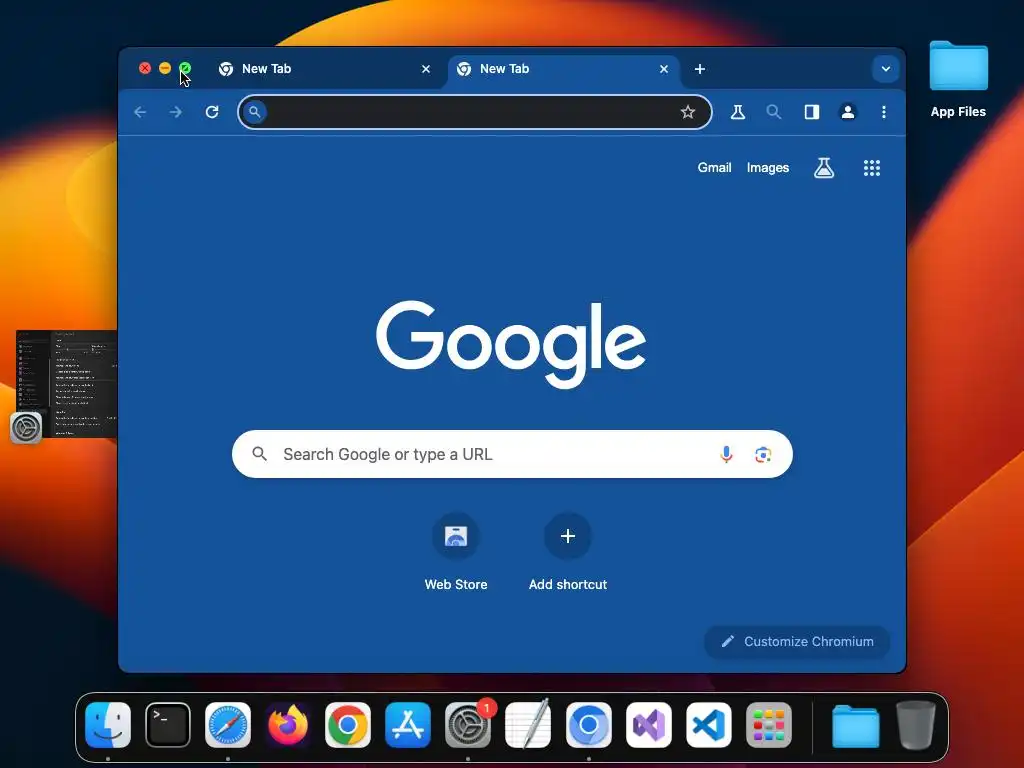Viewport: 1024px width, 768px height.
Task: Open Safari in the dock
Action: [228, 725]
